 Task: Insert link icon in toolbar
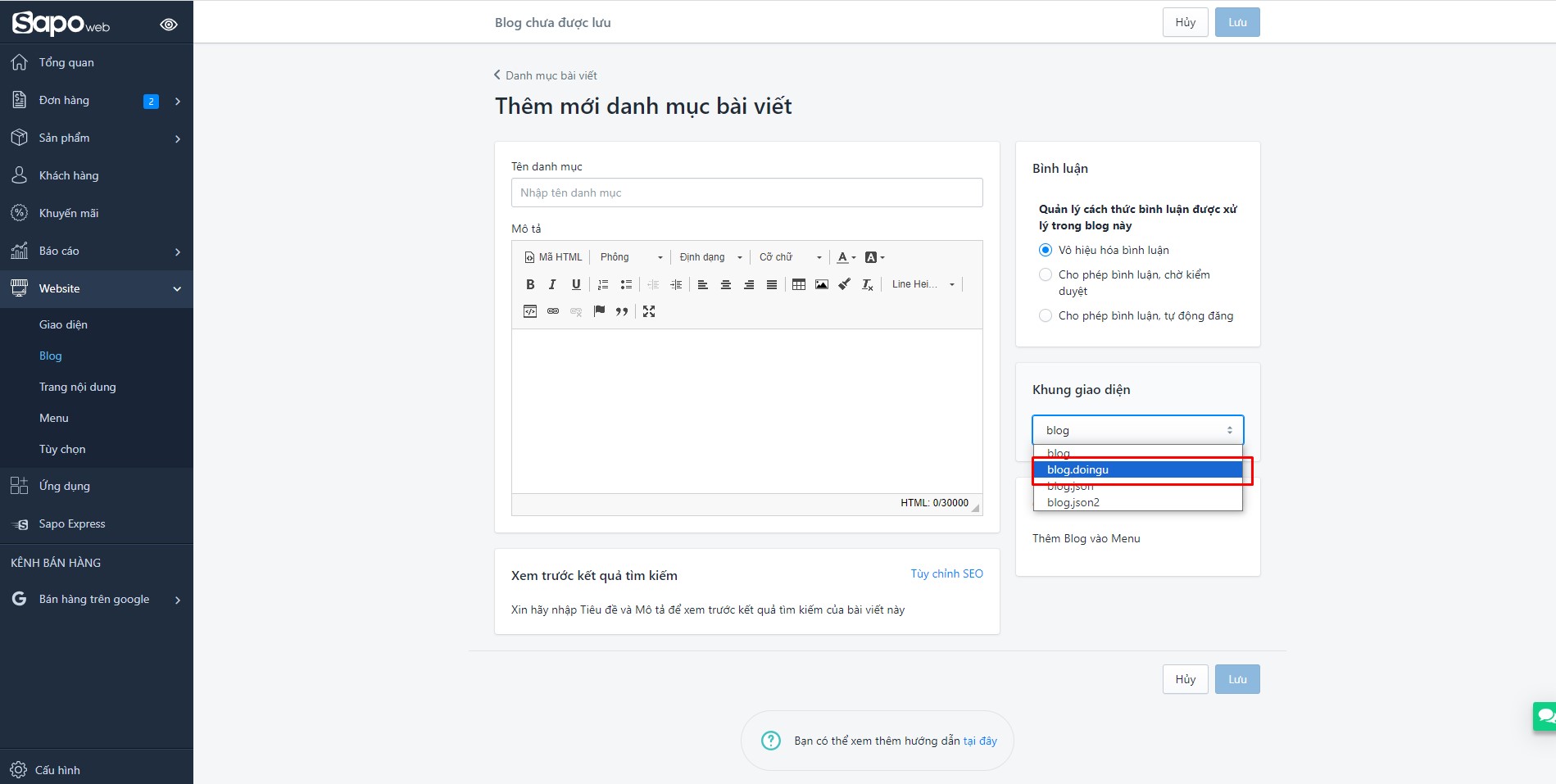coord(553,311)
